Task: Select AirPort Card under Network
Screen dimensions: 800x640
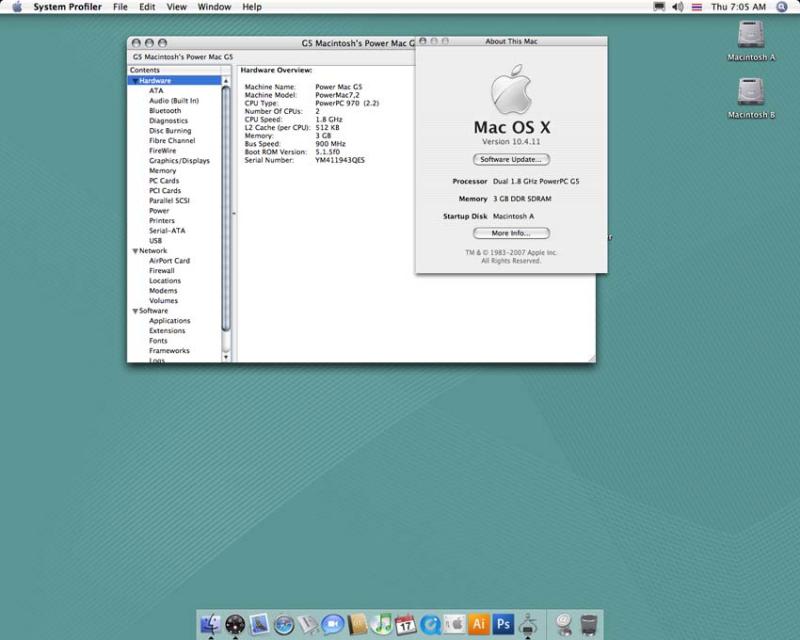Action: (169, 261)
